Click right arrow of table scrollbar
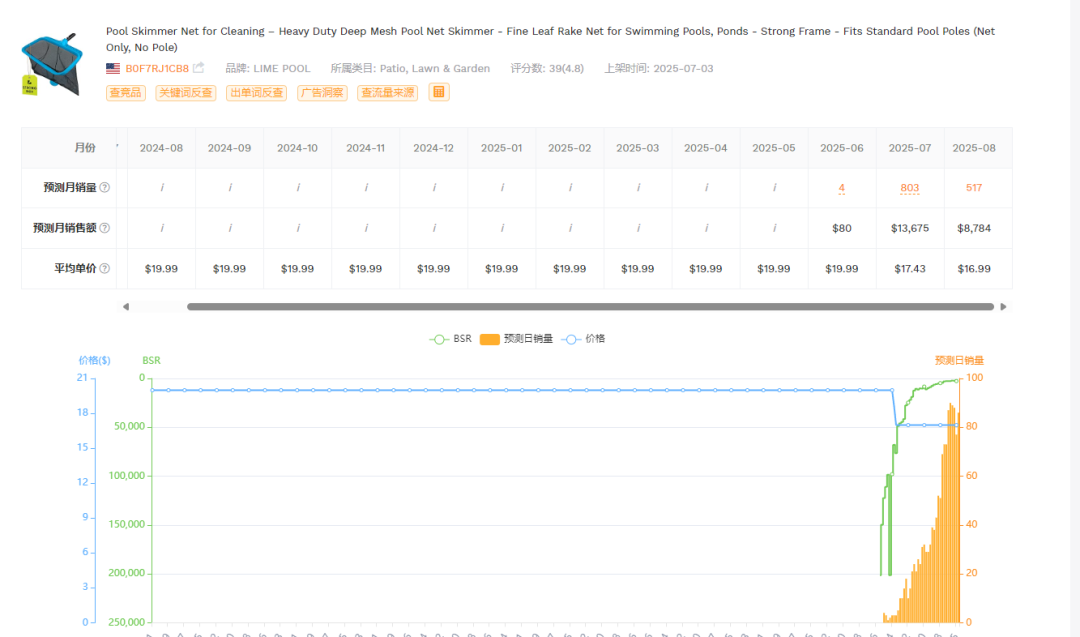Screen dimensions: 1080x637 coord(1004,307)
